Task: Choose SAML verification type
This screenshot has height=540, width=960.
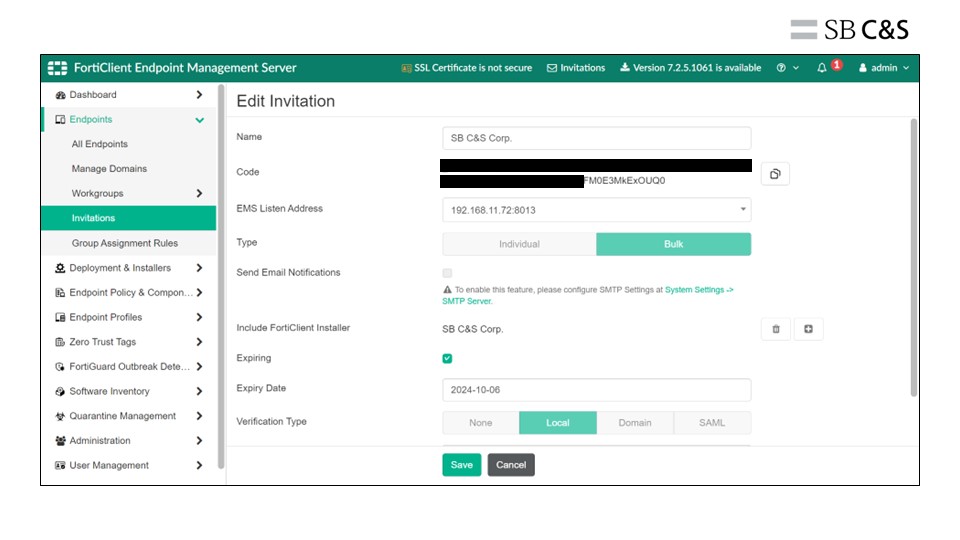Action: click(x=712, y=422)
